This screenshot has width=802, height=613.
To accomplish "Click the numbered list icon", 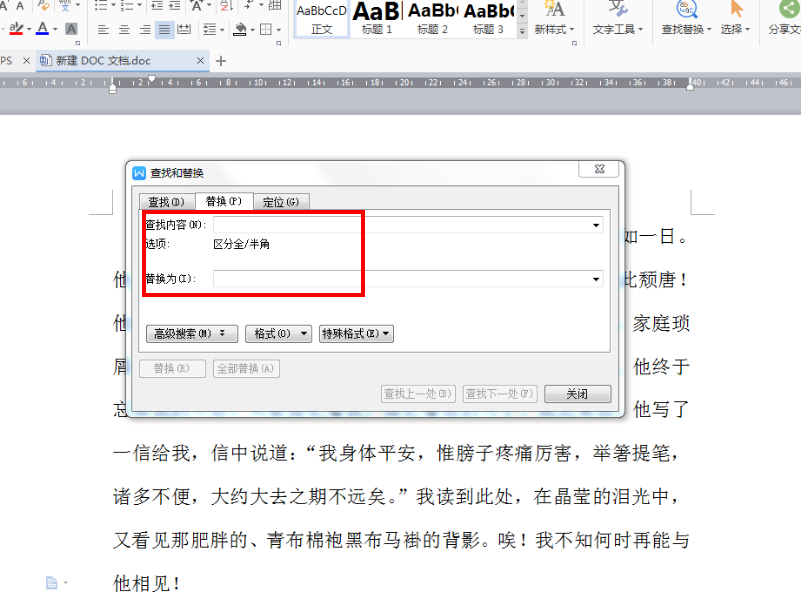I will tap(127, 6).
